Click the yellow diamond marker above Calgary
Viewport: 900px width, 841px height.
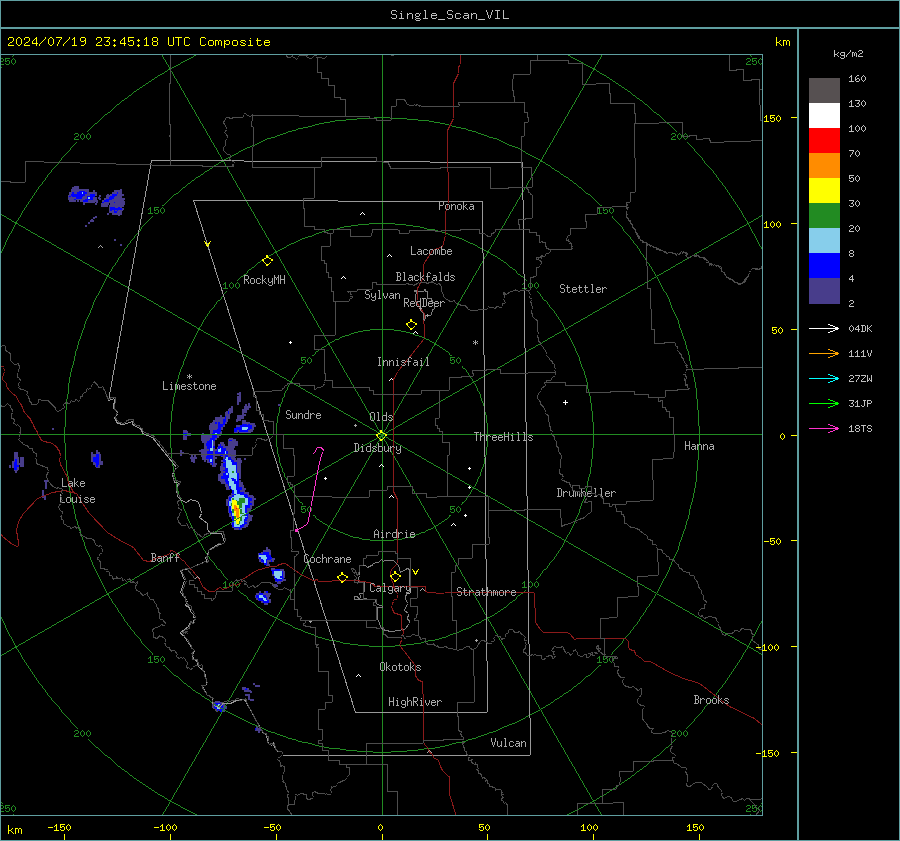click(395, 576)
